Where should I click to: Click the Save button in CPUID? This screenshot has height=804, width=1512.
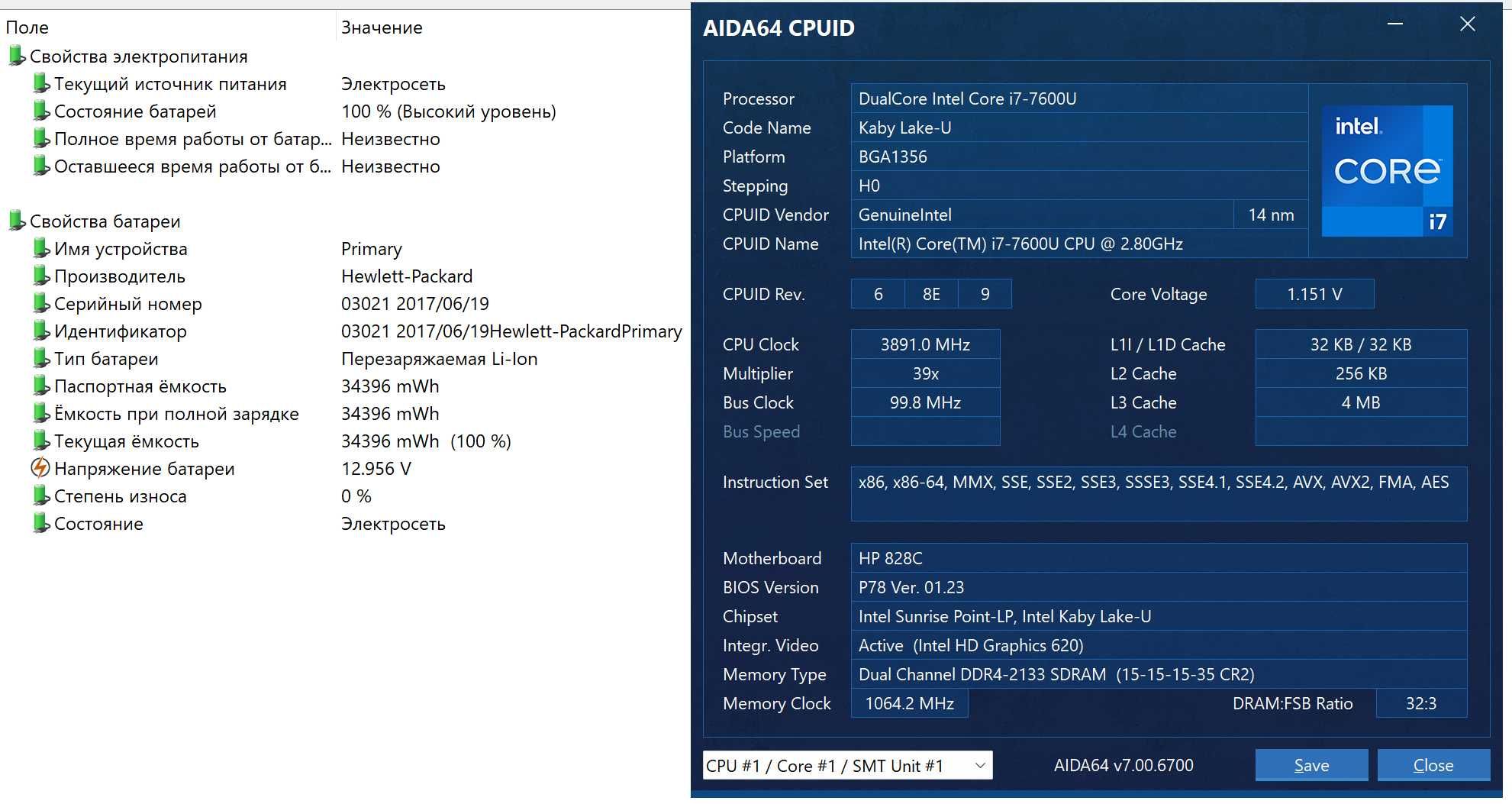coord(1311,765)
